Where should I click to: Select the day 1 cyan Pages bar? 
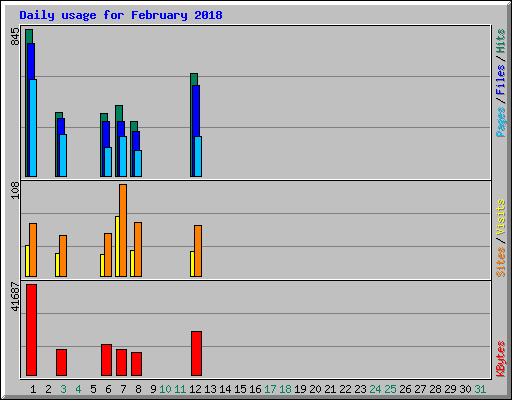33,128
